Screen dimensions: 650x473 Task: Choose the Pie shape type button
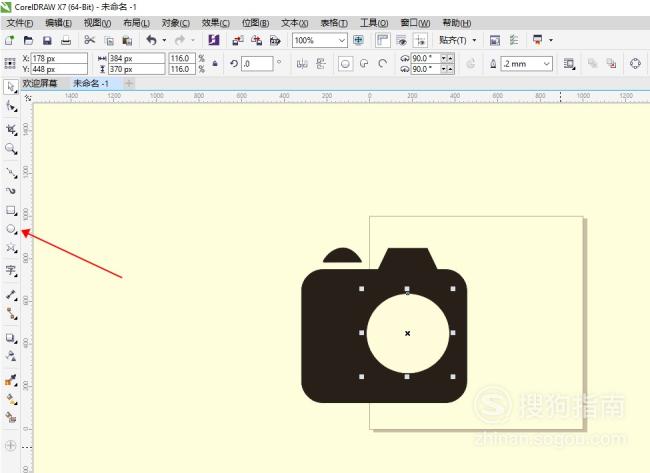364,64
